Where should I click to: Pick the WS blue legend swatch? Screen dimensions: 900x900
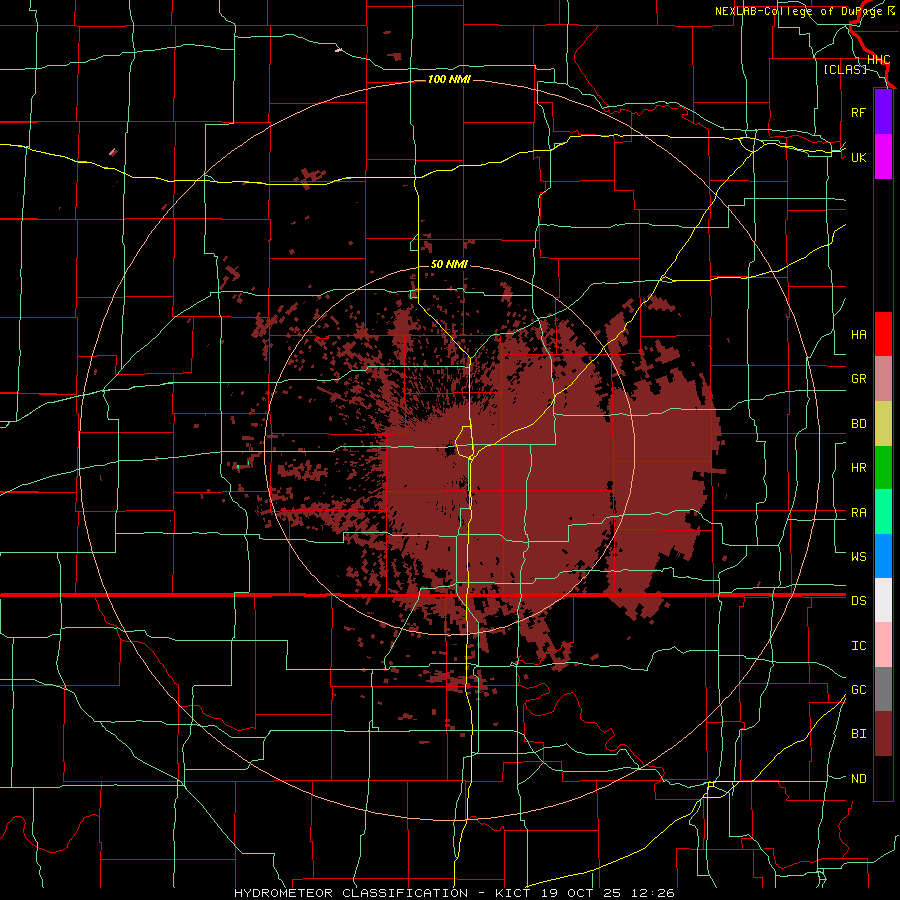[x=883, y=556]
